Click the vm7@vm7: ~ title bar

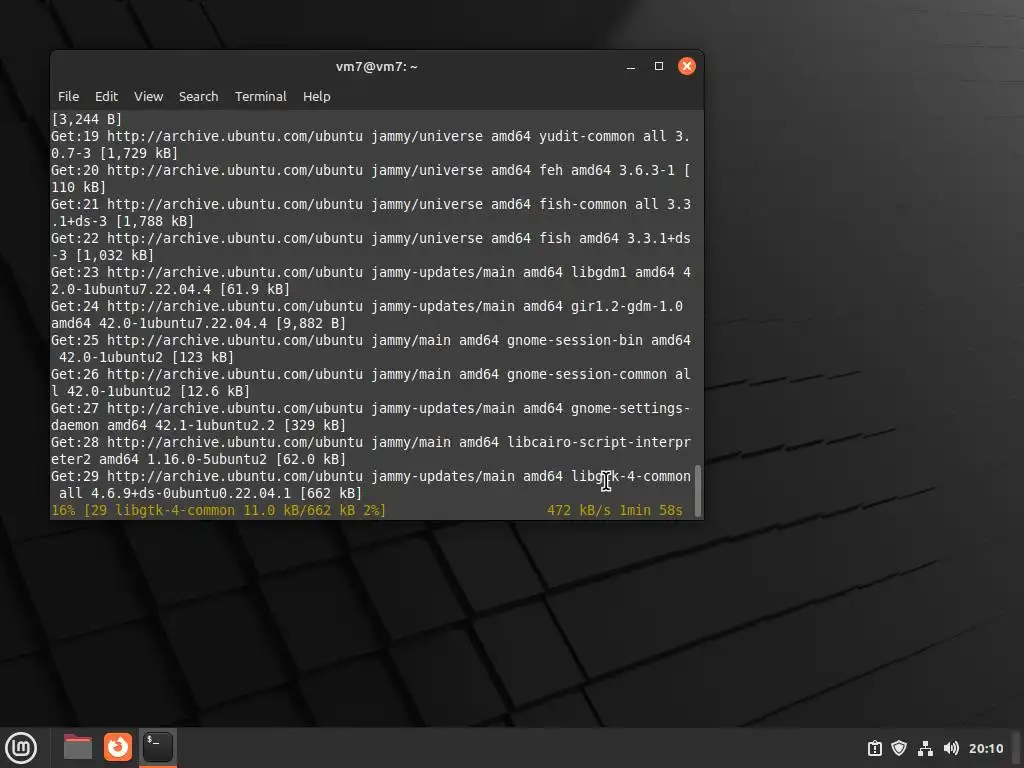pos(377,67)
